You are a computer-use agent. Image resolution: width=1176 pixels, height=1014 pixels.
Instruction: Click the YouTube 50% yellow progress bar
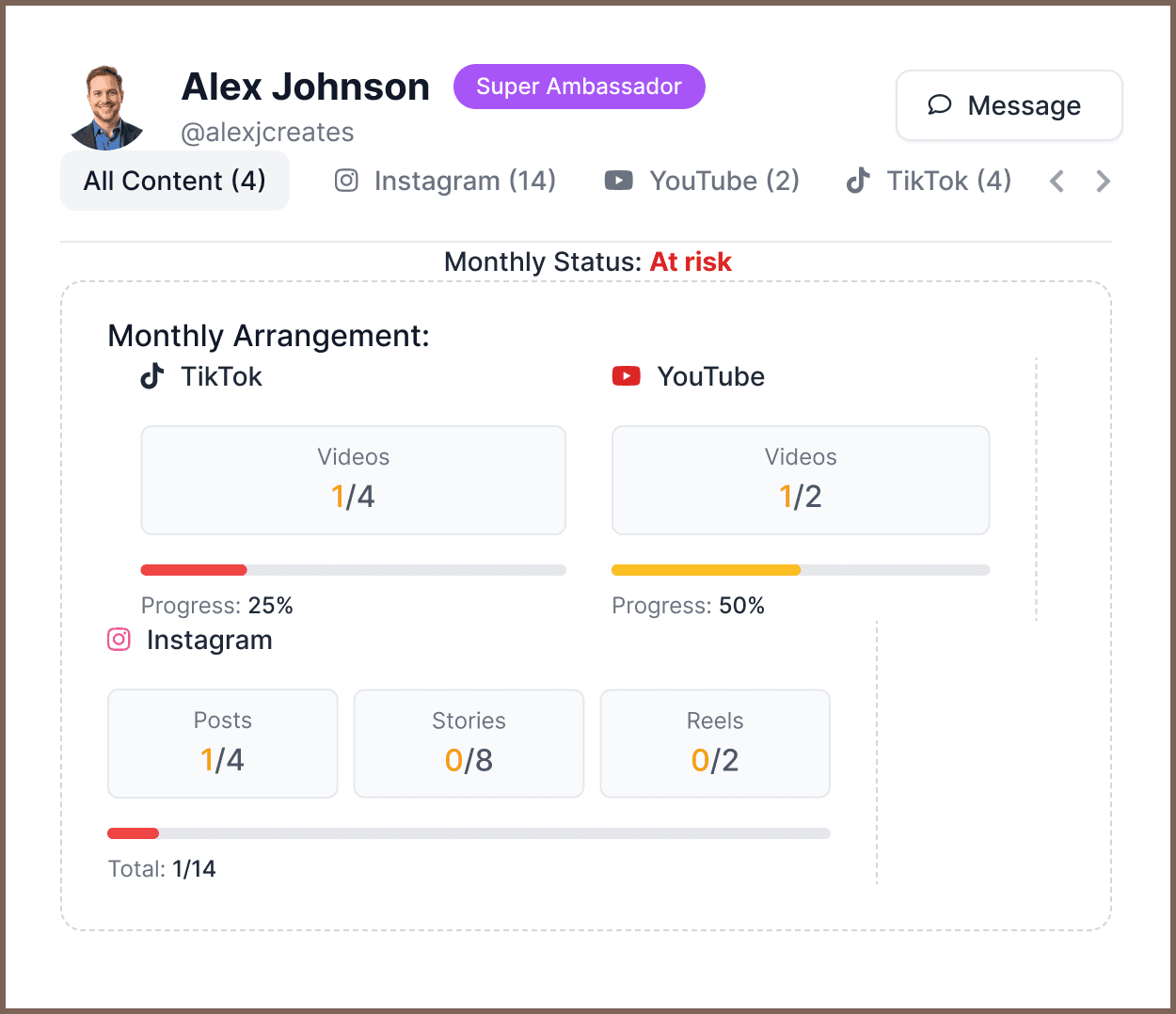tap(800, 570)
